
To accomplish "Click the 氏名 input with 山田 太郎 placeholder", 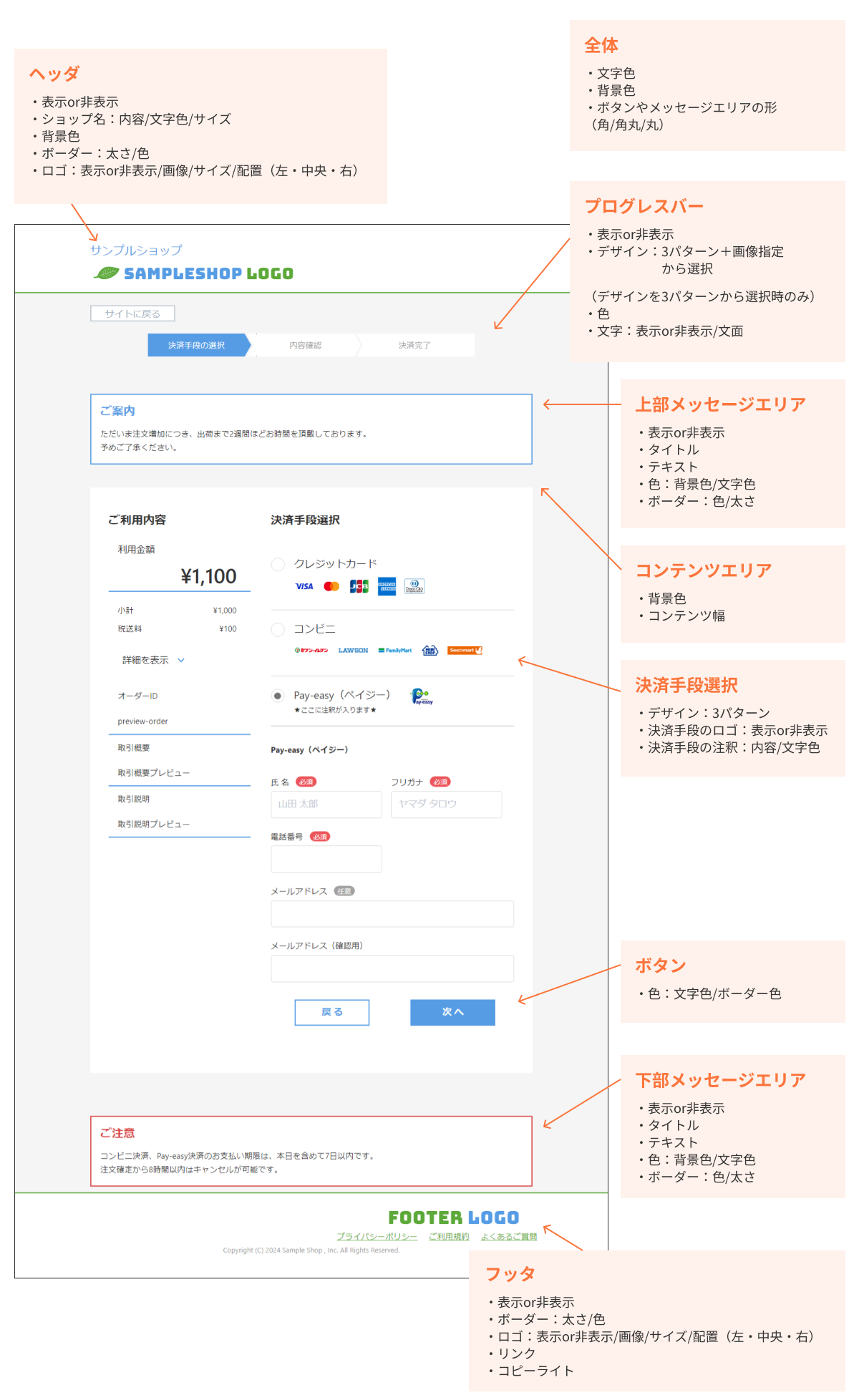I will click(326, 804).
